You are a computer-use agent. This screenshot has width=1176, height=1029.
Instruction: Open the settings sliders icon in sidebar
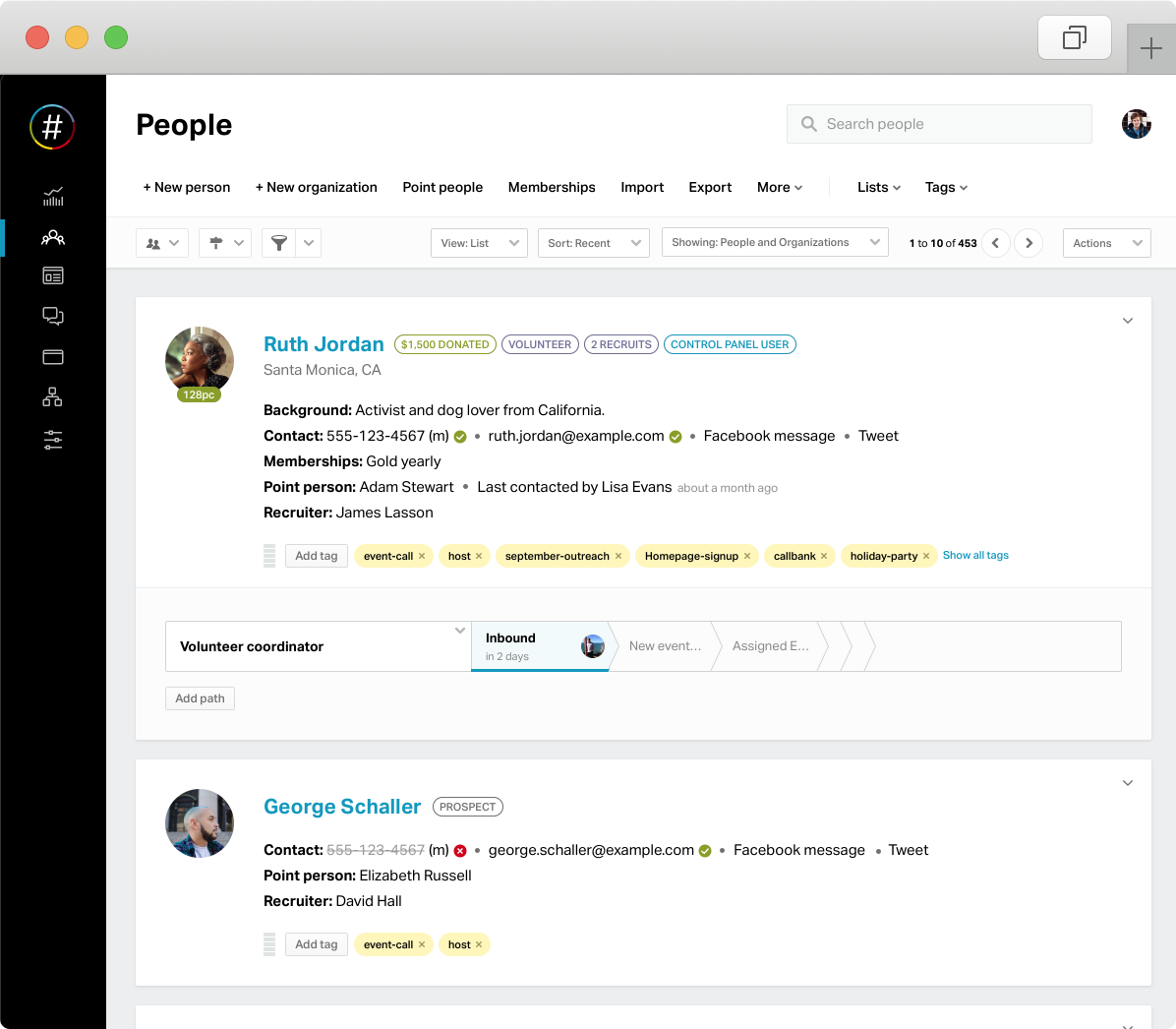click(x=53, y=440)
